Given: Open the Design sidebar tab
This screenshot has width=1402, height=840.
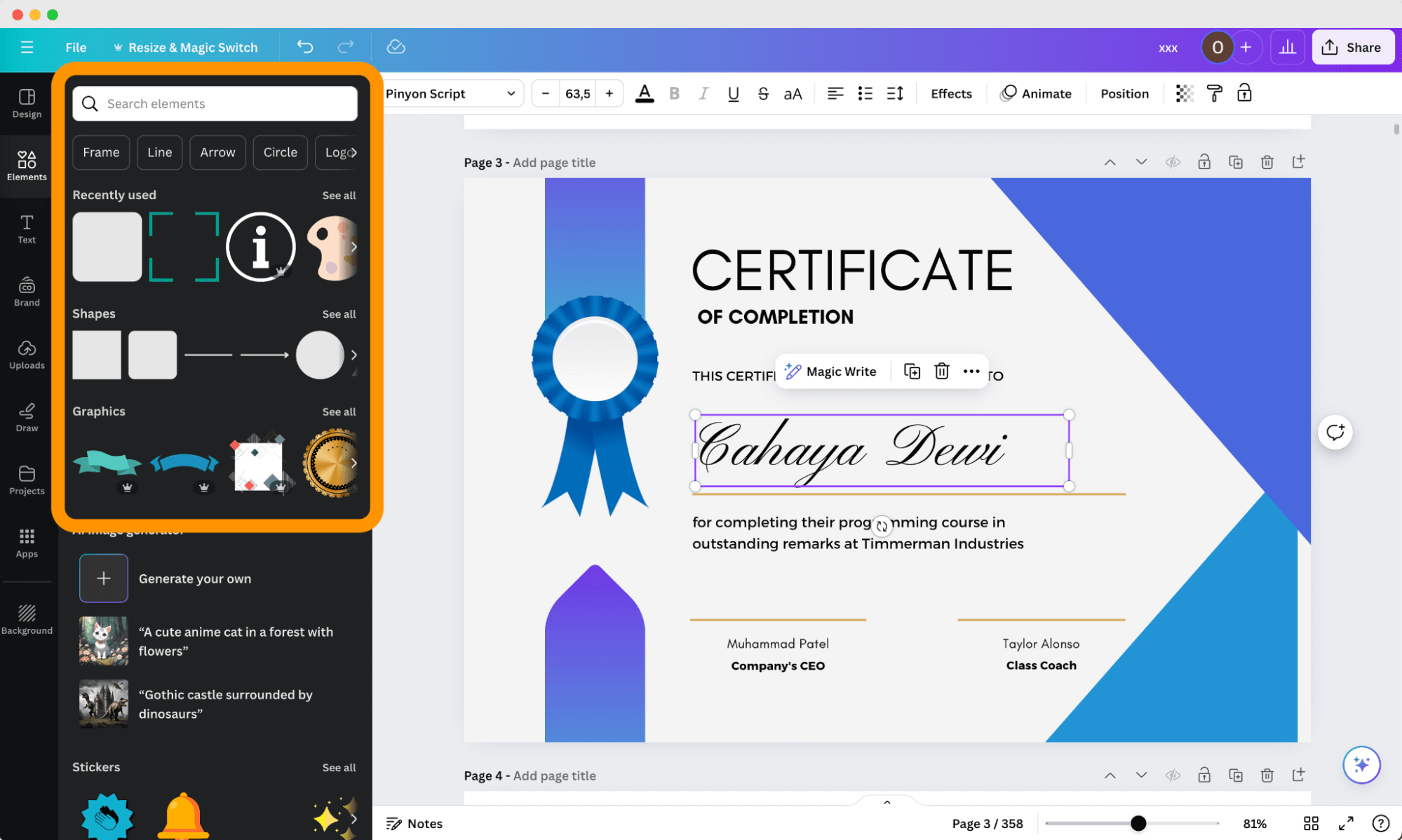Looking at the screenshot, I should pos(27,103).
